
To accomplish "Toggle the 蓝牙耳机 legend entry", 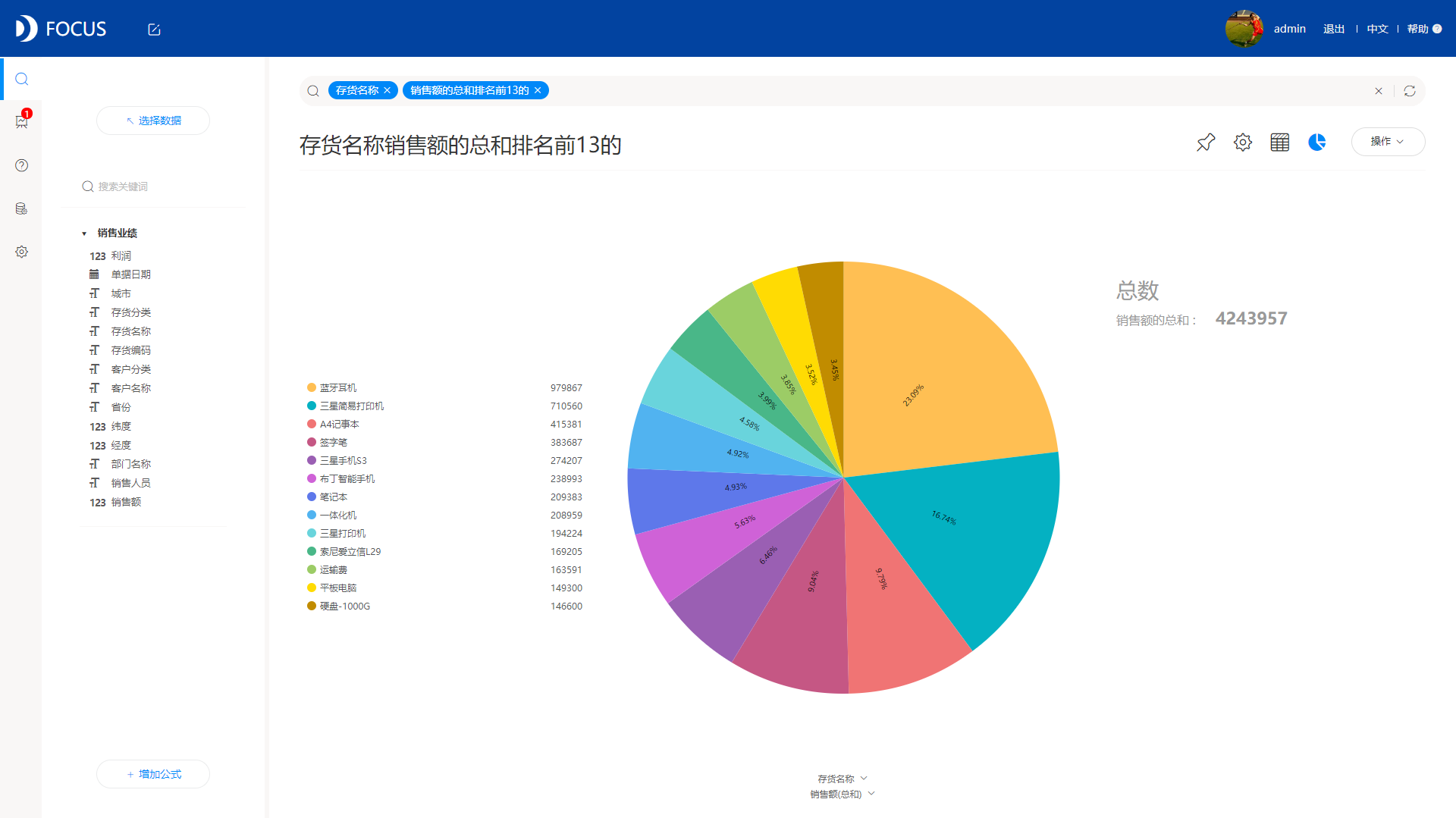I will (x=331, y=387).
